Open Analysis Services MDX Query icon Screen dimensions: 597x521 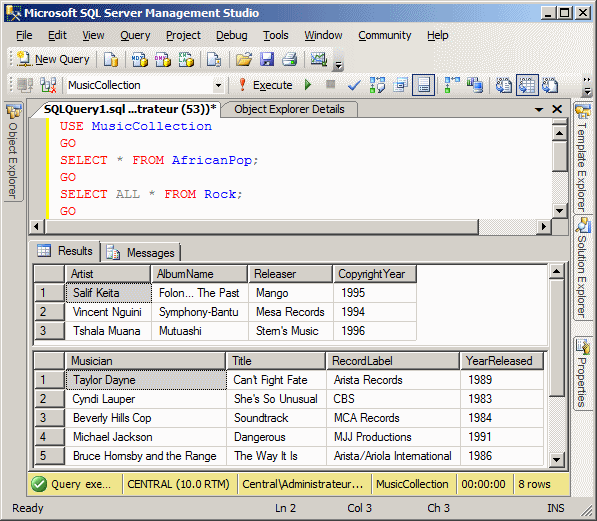(139, 59)
